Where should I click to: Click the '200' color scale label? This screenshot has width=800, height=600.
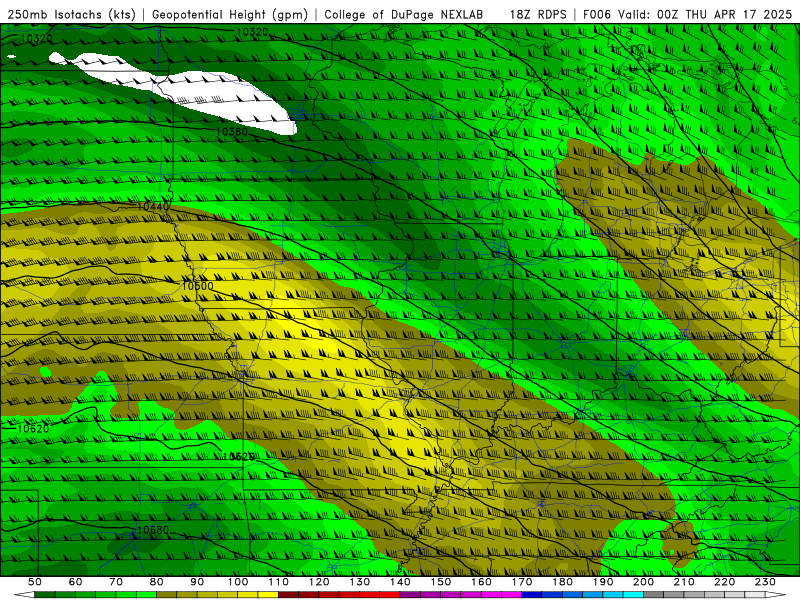pyautogui.click(x=643, y=582)
